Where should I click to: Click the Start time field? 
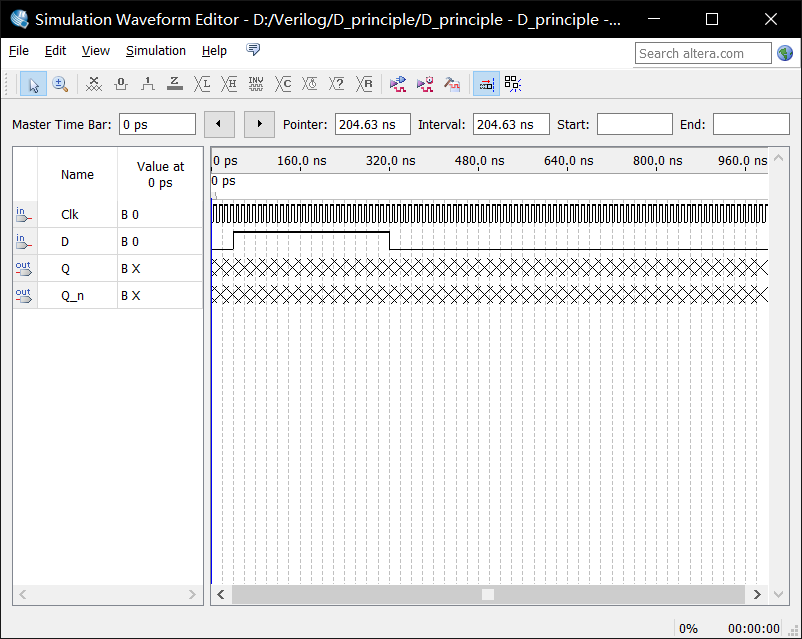pos(634,124)
